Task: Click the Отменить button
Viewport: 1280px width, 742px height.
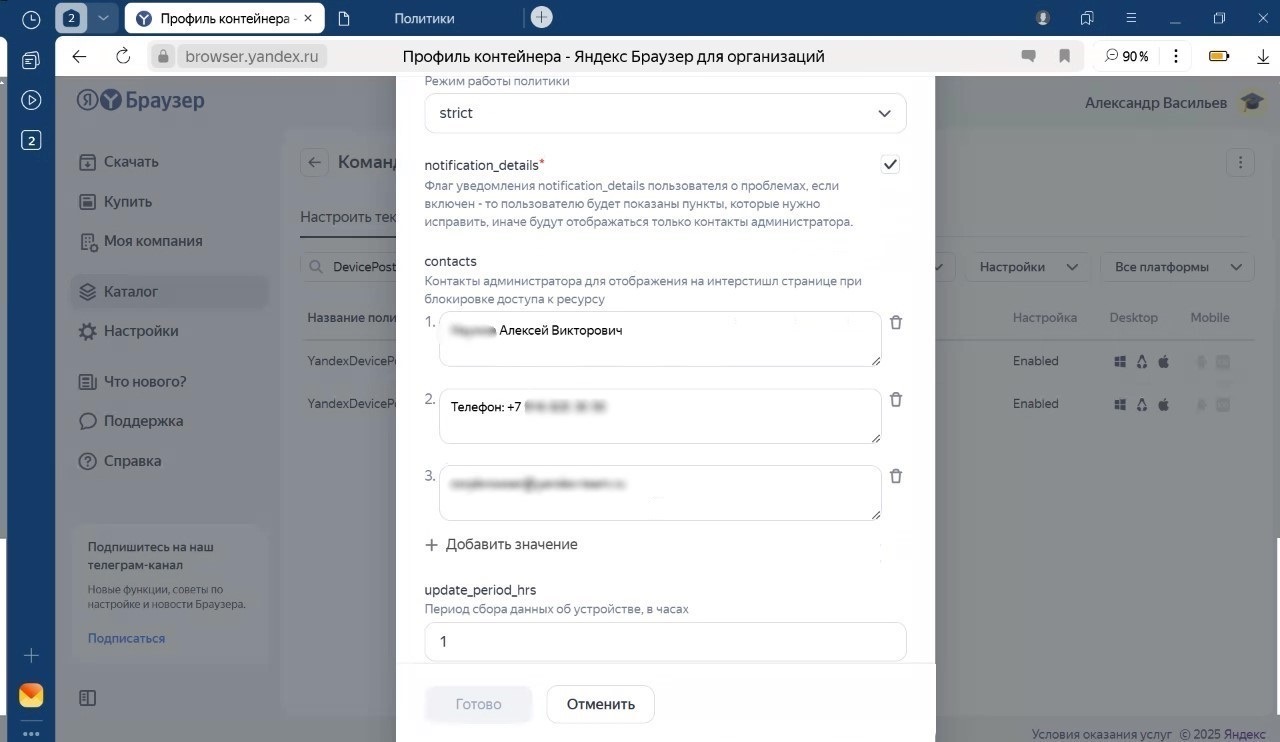Action: 600,704
